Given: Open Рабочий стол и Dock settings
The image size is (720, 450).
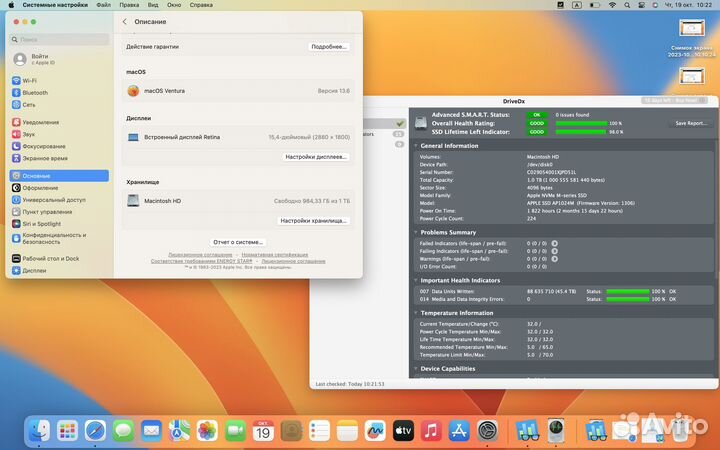Looking at the screenshot, I should 59,259.
